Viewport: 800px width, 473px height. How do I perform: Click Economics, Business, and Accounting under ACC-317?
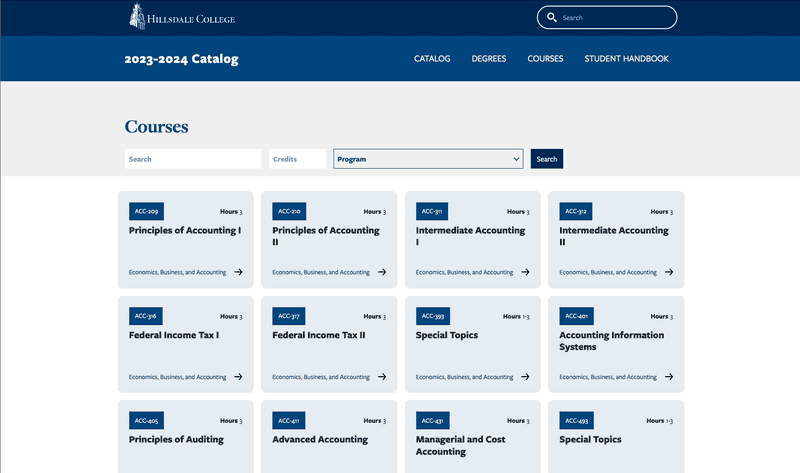click(x=320, y=377)
